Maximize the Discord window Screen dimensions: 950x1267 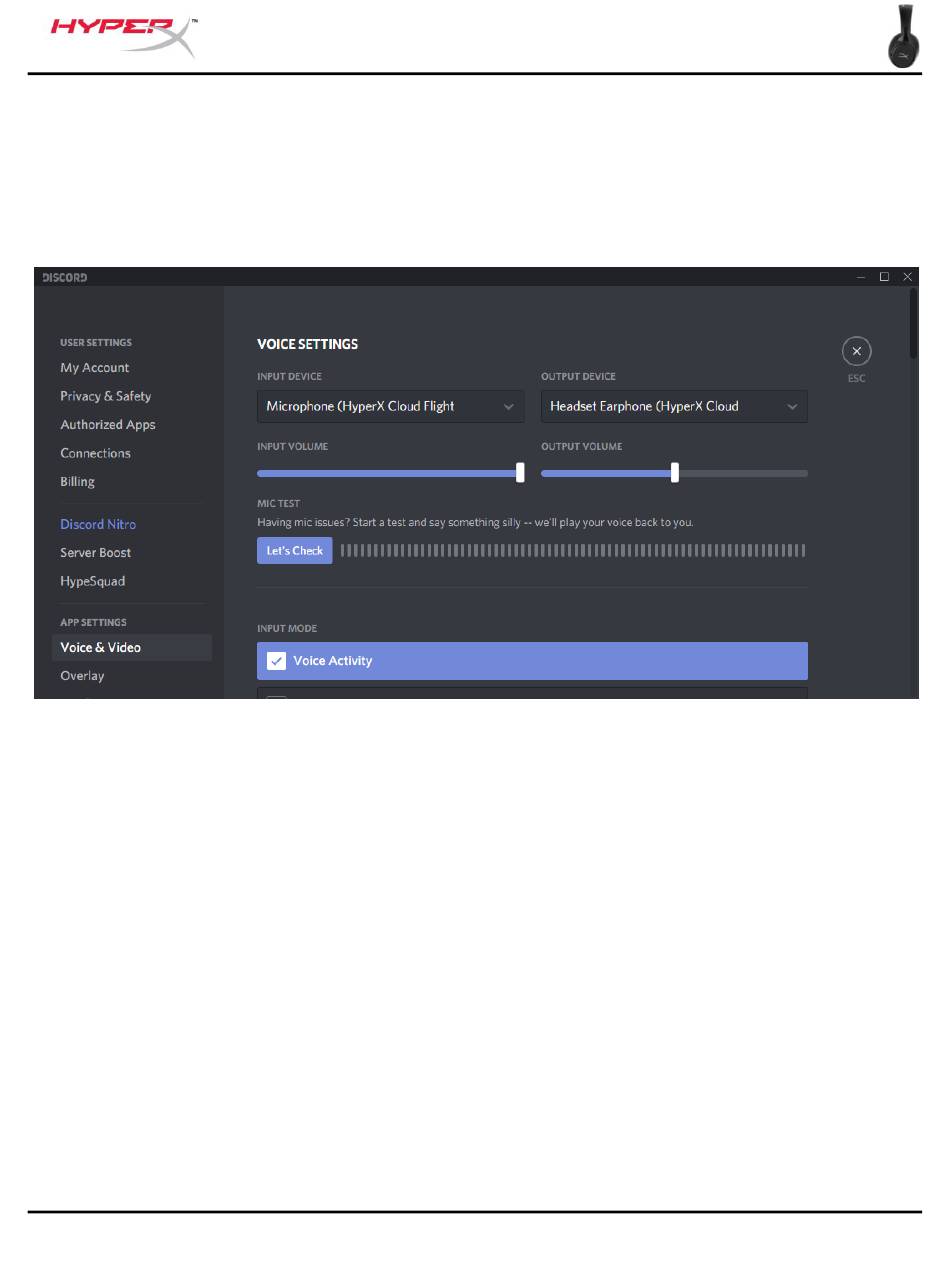coord(884,277)
